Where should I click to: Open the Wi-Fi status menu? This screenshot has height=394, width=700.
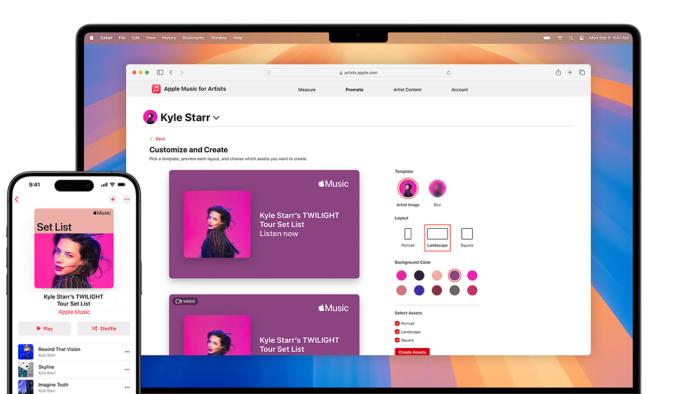[x=559, y=38]
